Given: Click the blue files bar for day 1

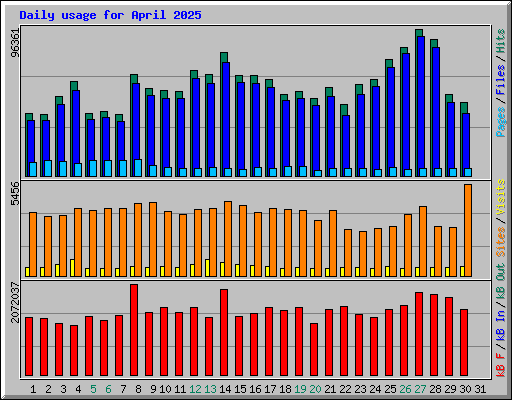Looking at the screenshot, I should [31, 142].
